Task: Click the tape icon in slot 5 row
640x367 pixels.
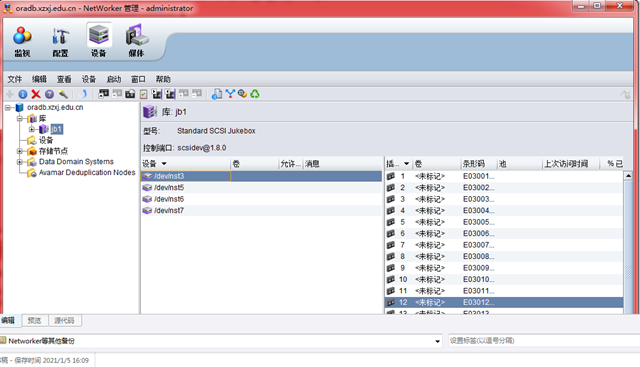Action: pyautogui.click(x=391, y=222)
